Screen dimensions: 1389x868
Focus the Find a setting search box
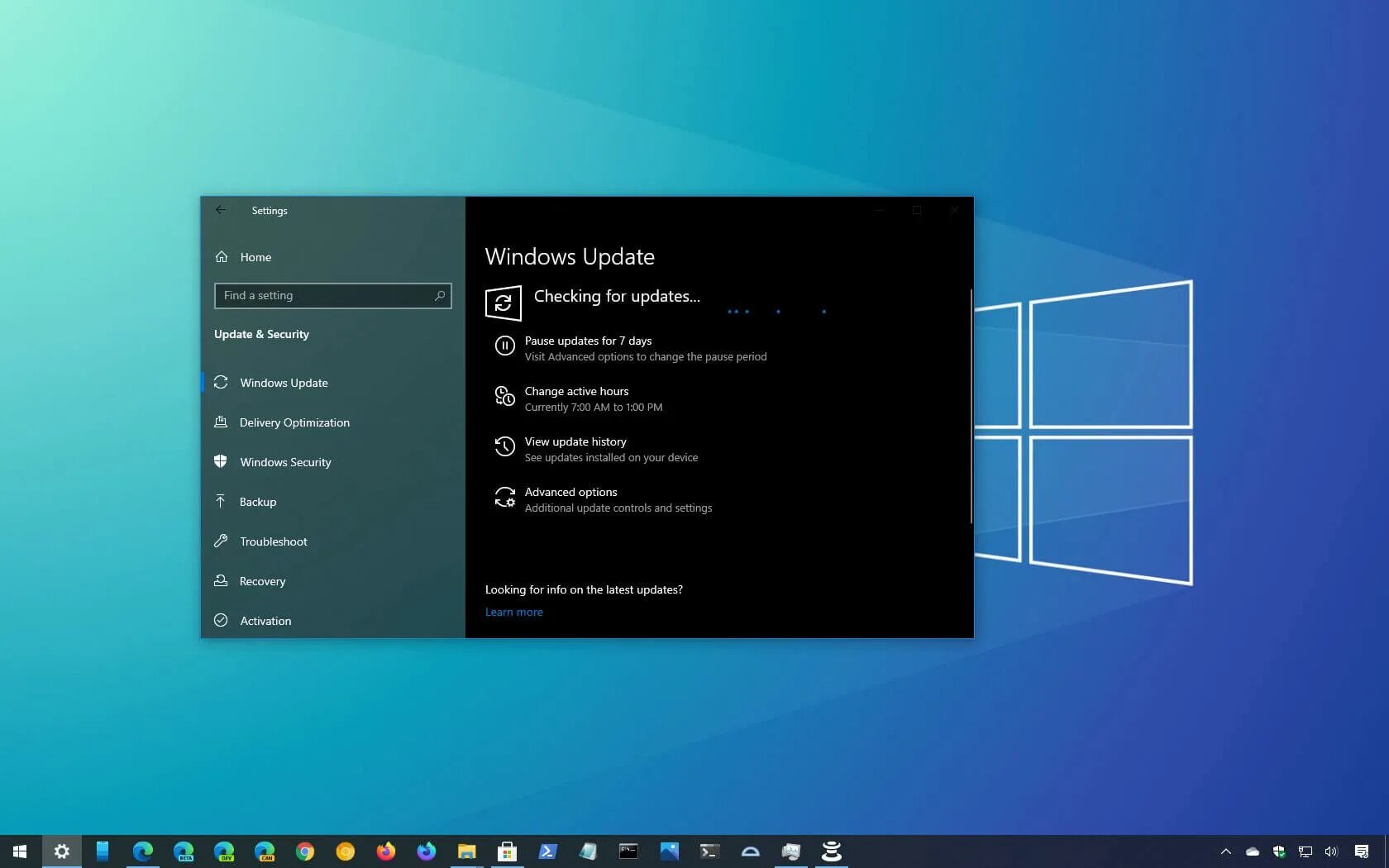332,295
